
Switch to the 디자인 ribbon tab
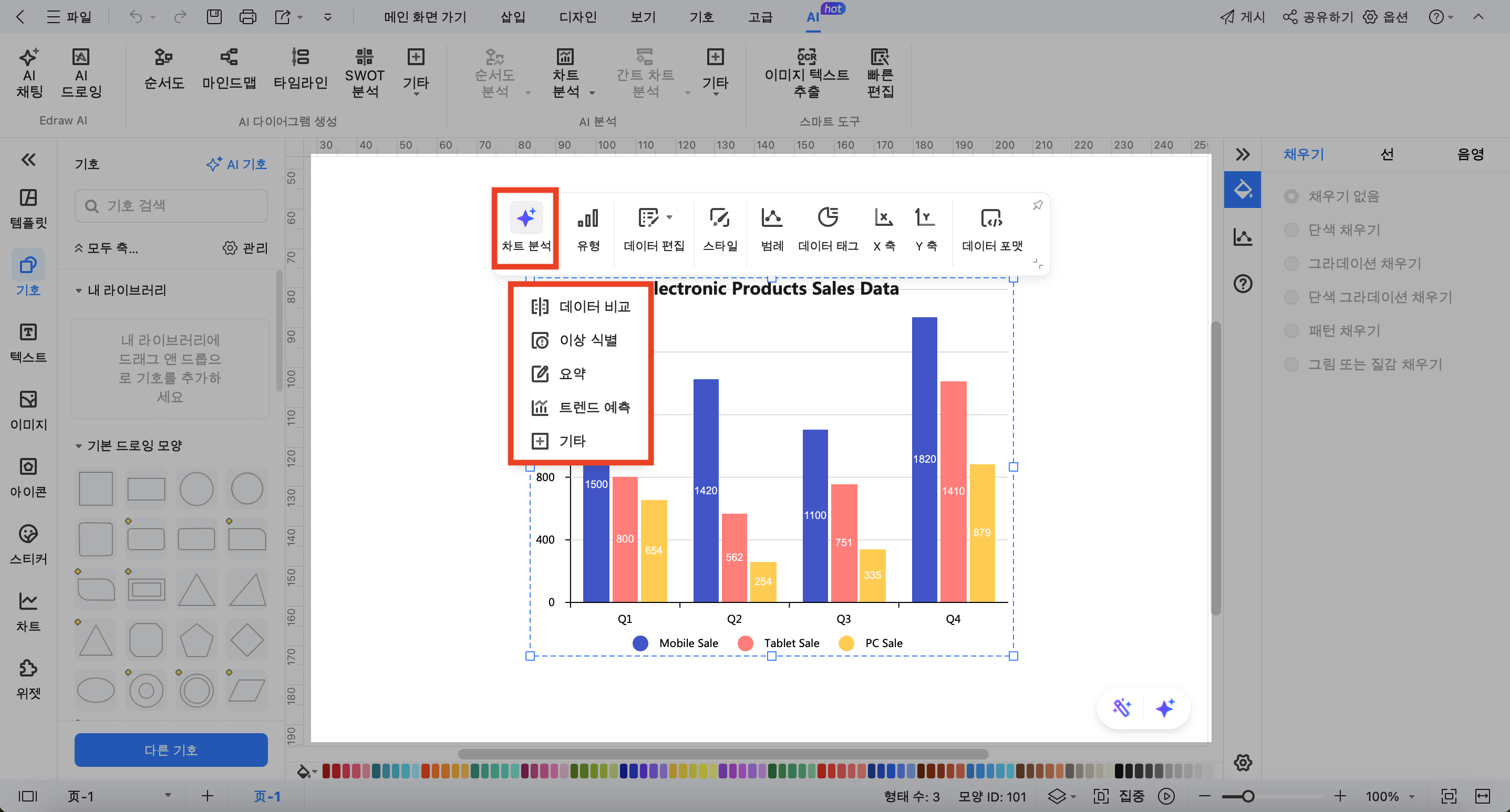(x=577, y=17)
